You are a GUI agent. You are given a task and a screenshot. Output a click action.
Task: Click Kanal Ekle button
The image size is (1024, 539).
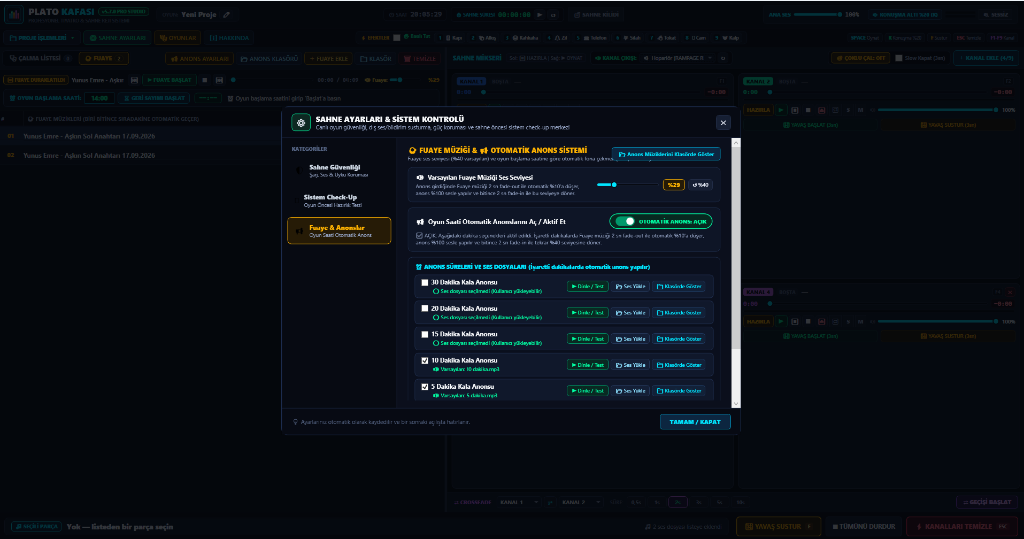click(x=985, y=58)
